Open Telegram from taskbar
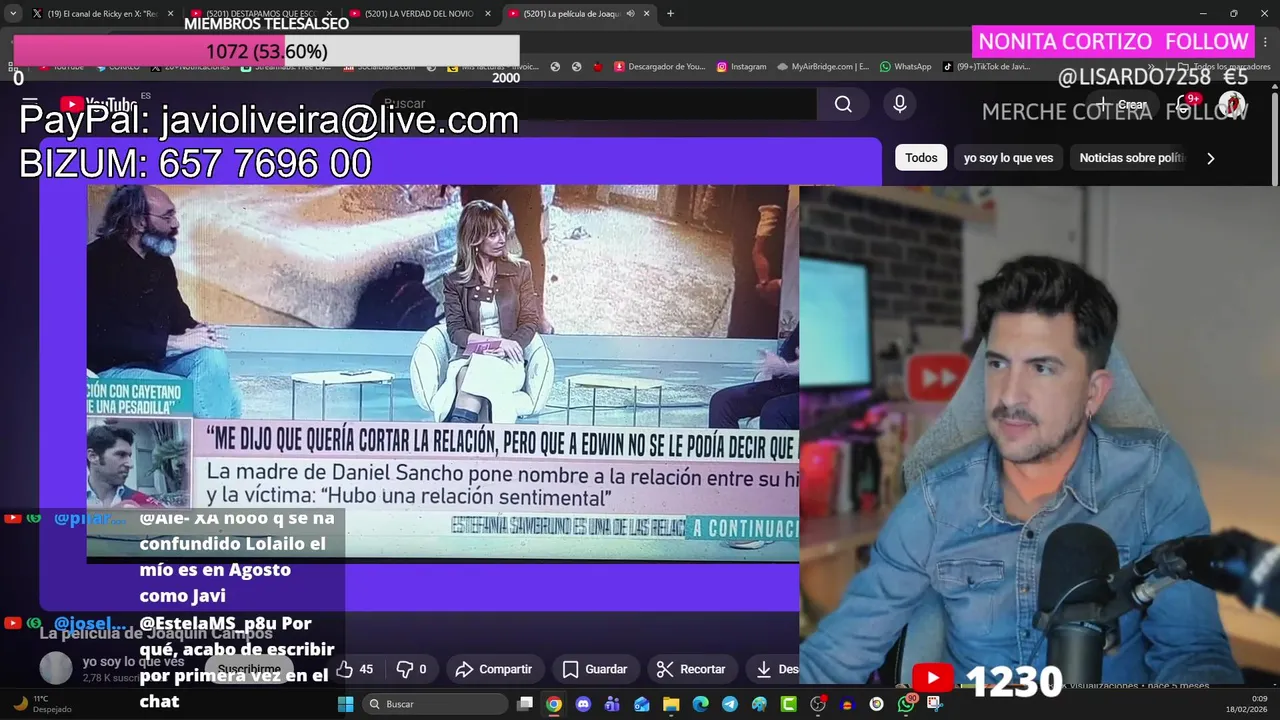1280x720 pixels. coord(730,704)
